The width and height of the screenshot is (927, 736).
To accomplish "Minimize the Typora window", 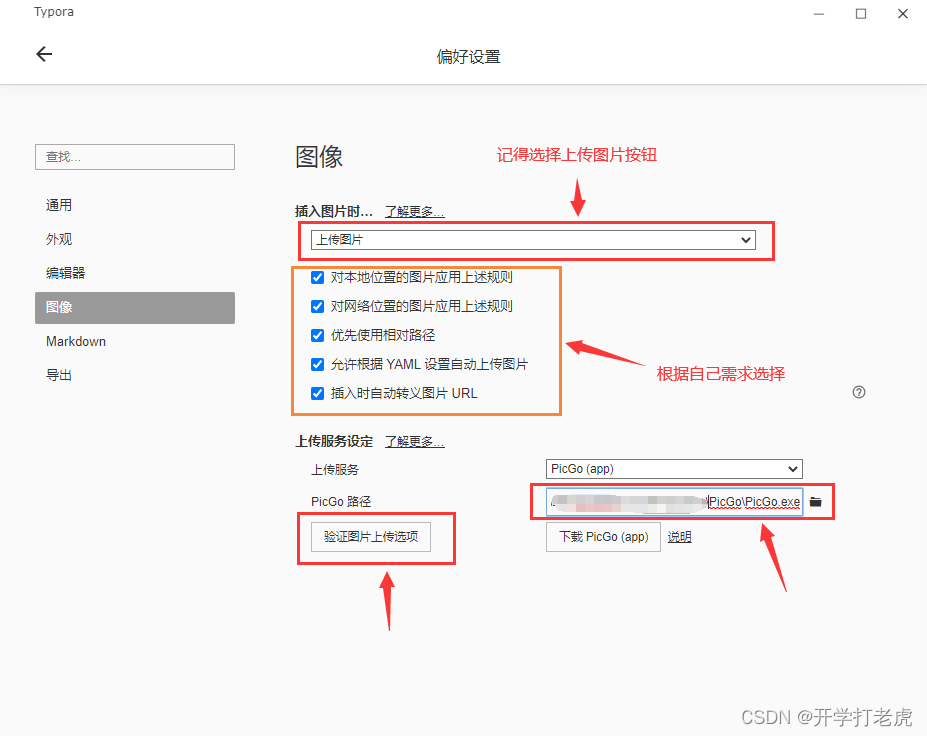I will (819, 14).
